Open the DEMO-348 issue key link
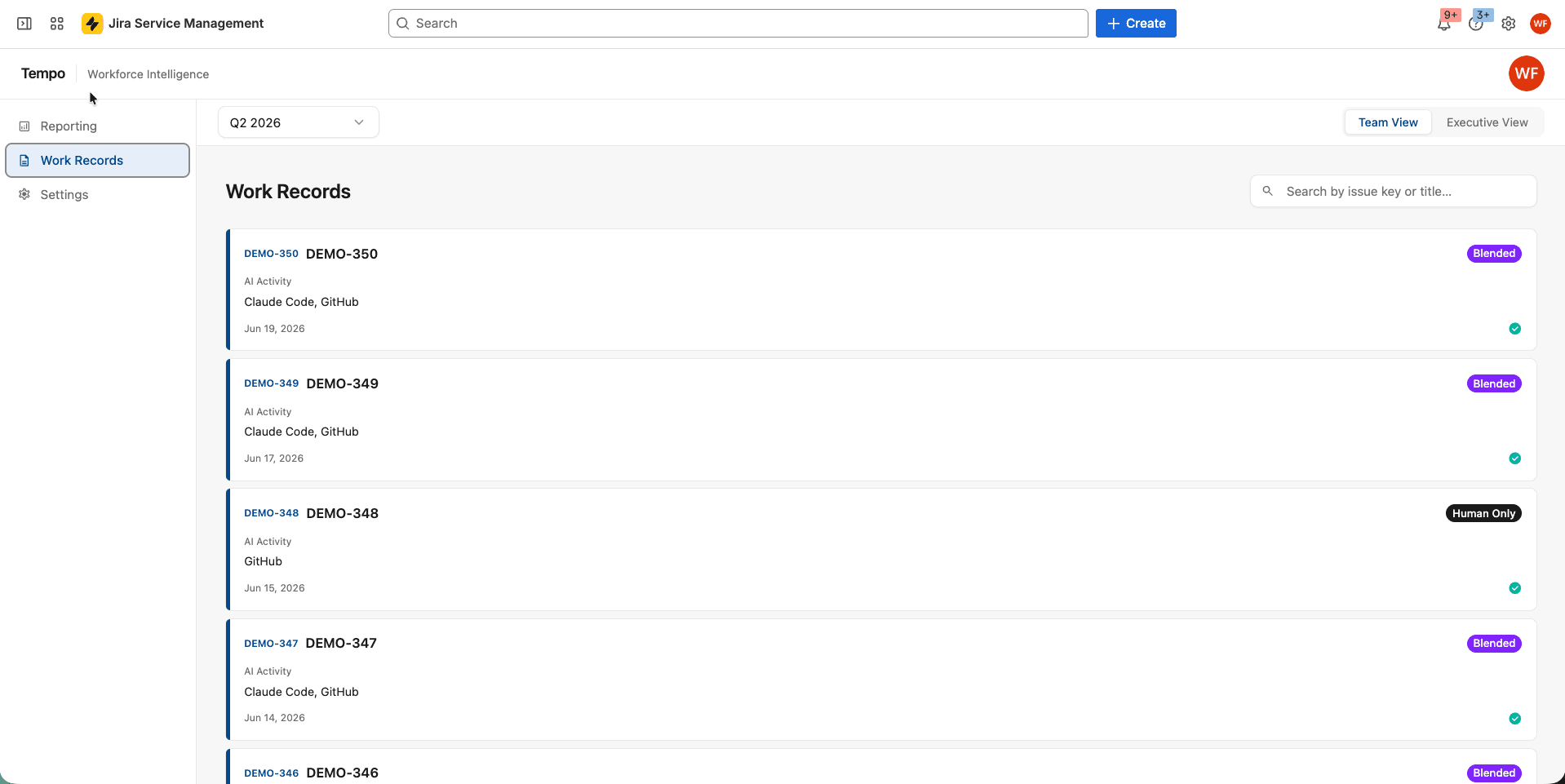 272,513
